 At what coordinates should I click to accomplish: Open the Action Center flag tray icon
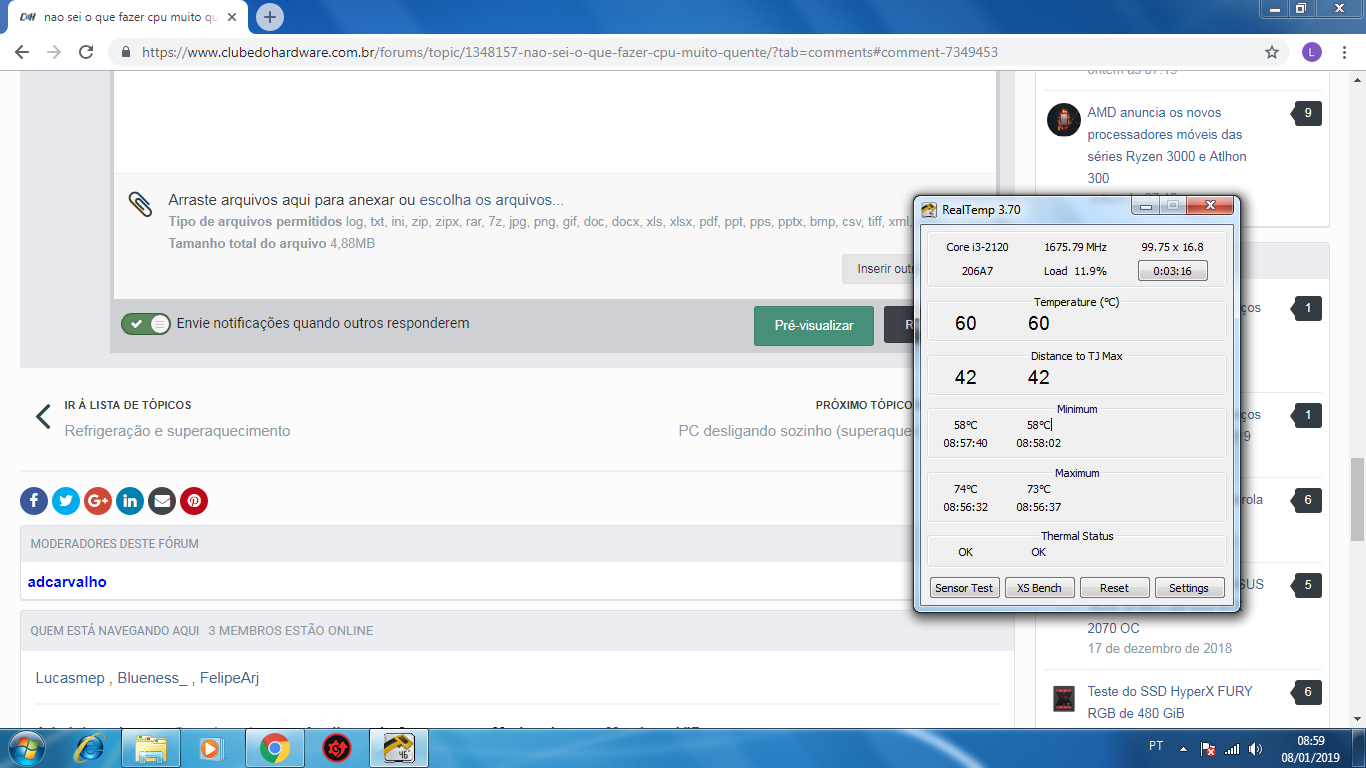1207,748
